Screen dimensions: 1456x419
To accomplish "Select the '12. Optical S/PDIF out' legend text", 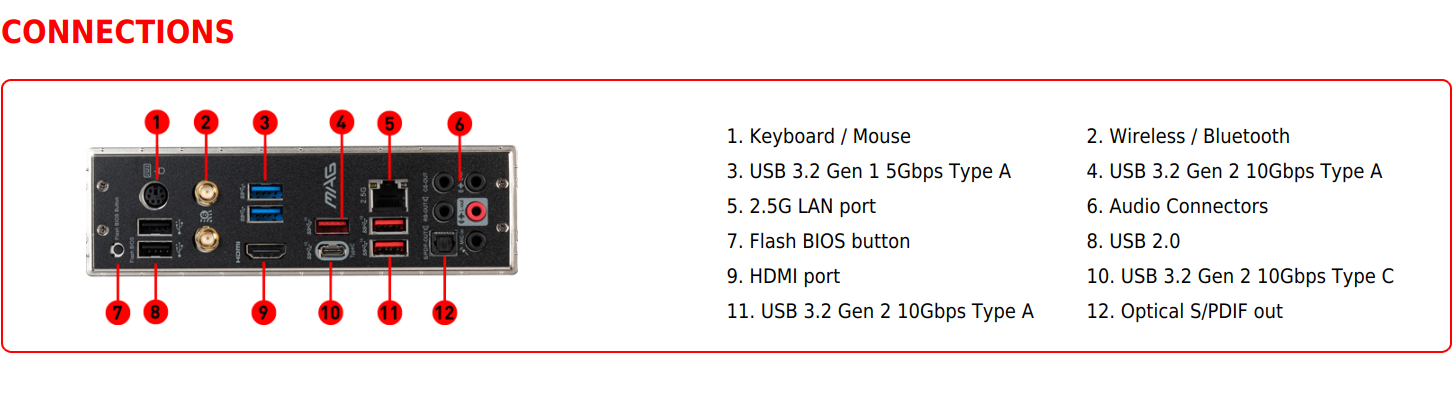I will [x=1185, y=311].
